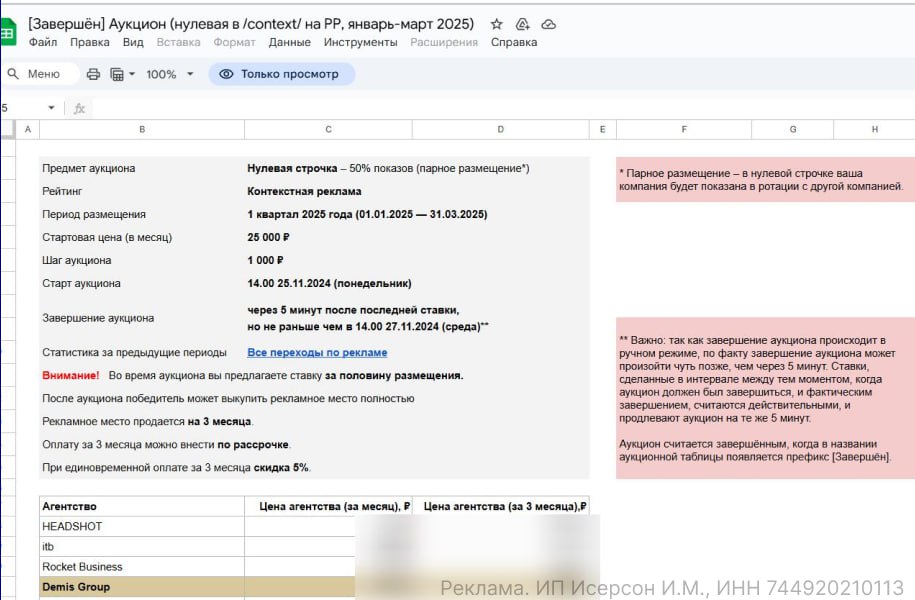
Task: Star this spreadsheet document
Action: [497, 25]
